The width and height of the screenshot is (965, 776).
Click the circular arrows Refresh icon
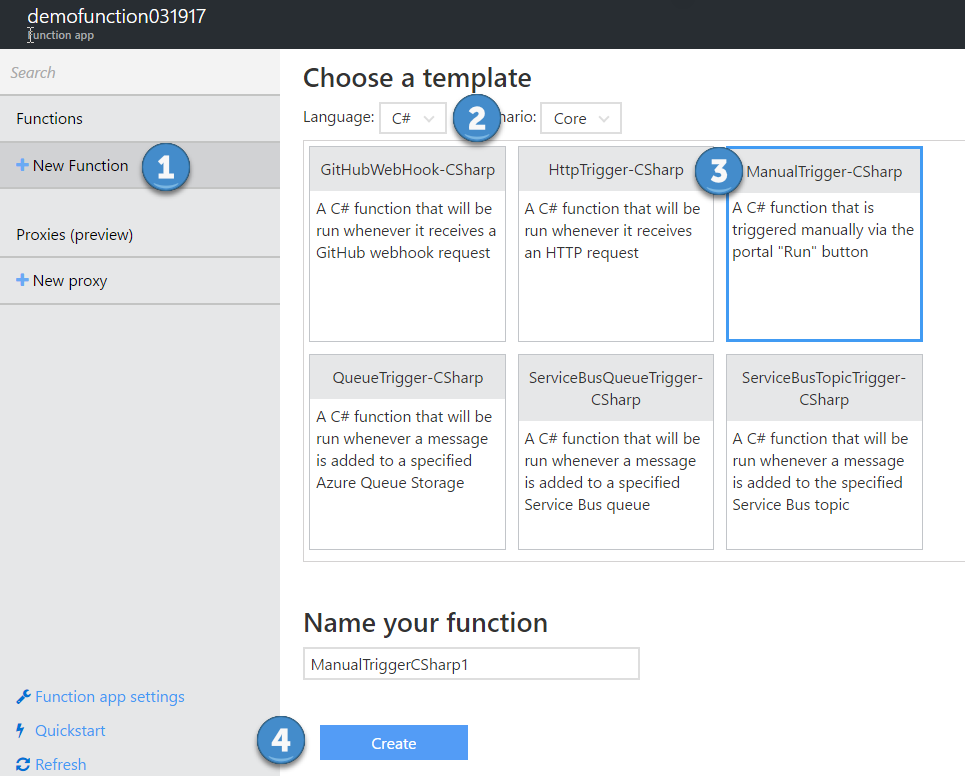click(23, 764)
